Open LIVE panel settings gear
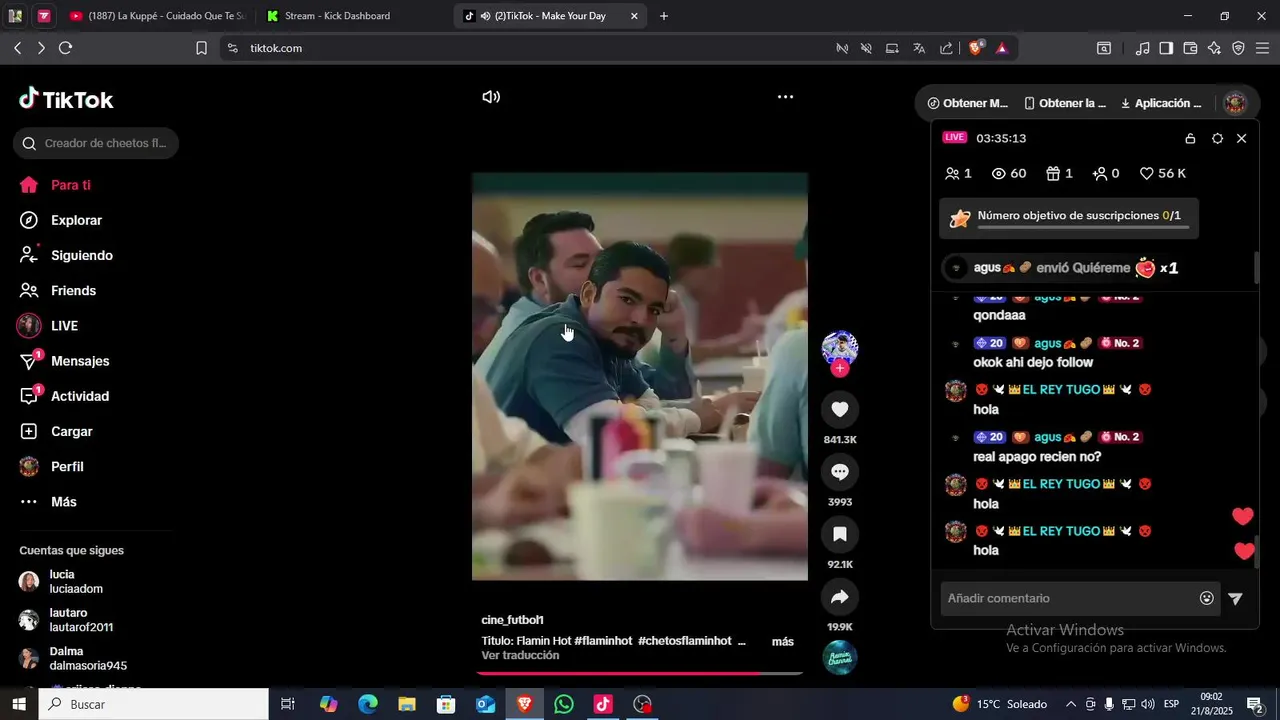This screenshot has width=1280, height=720. coord(1217,139)
